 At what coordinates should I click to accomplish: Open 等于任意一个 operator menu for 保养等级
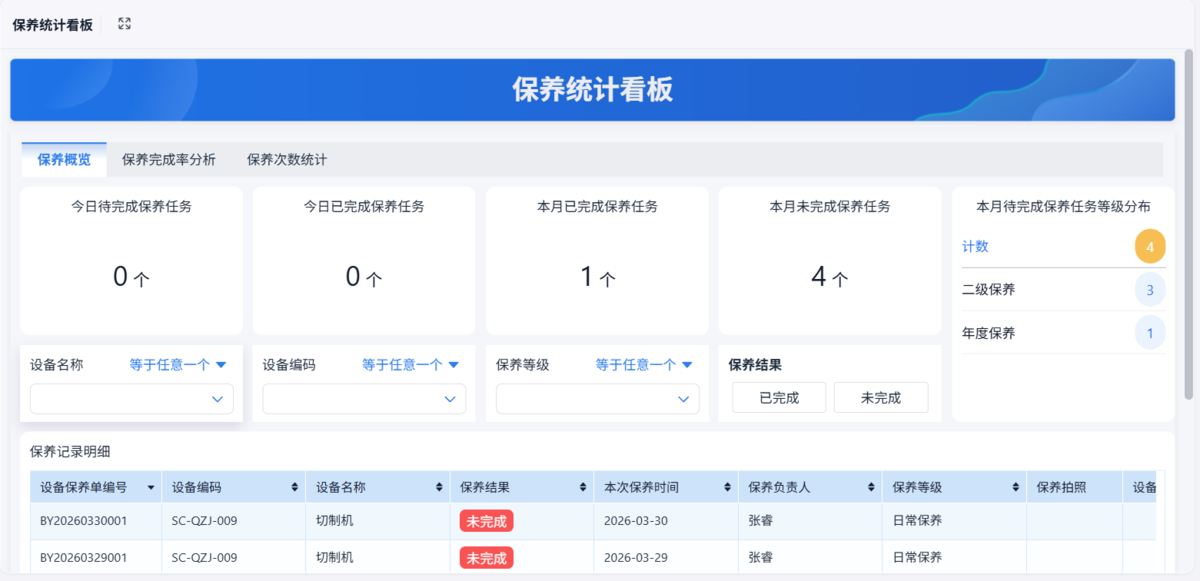644,365
